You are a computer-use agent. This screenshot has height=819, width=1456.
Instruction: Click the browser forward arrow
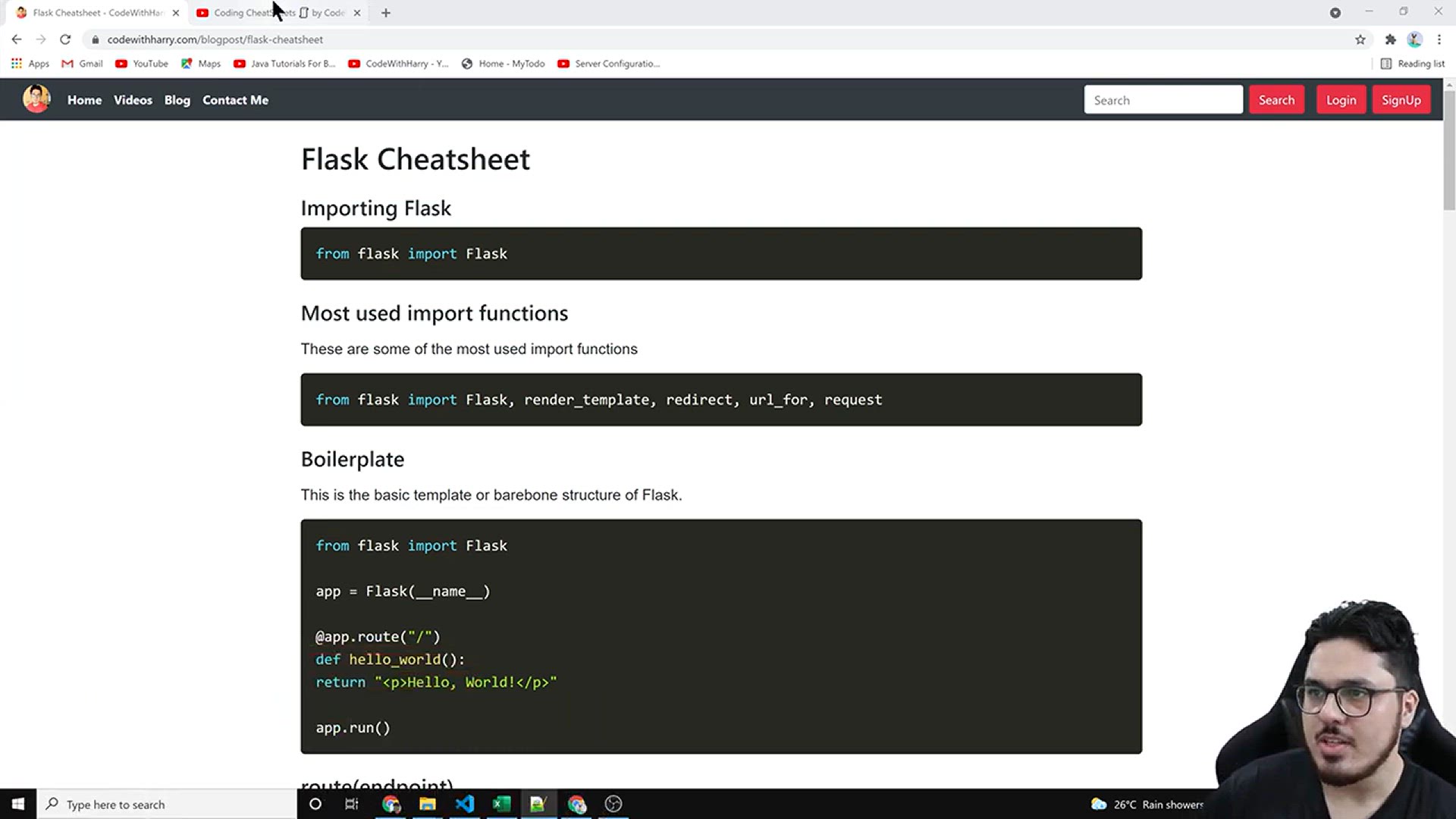pos(41,39)
